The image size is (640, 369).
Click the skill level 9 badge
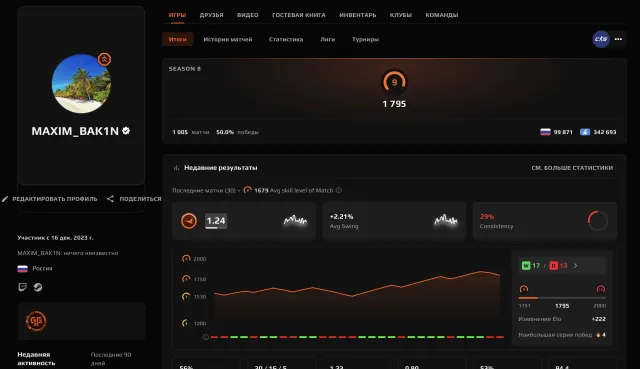pos(394,82)
